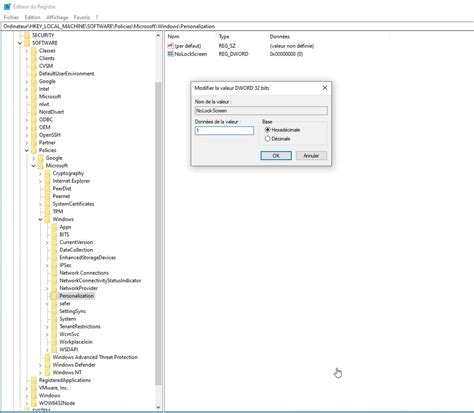Screen dimensions: 474x413
Task: Click the TPM folder icon
Action: [48, 211]
